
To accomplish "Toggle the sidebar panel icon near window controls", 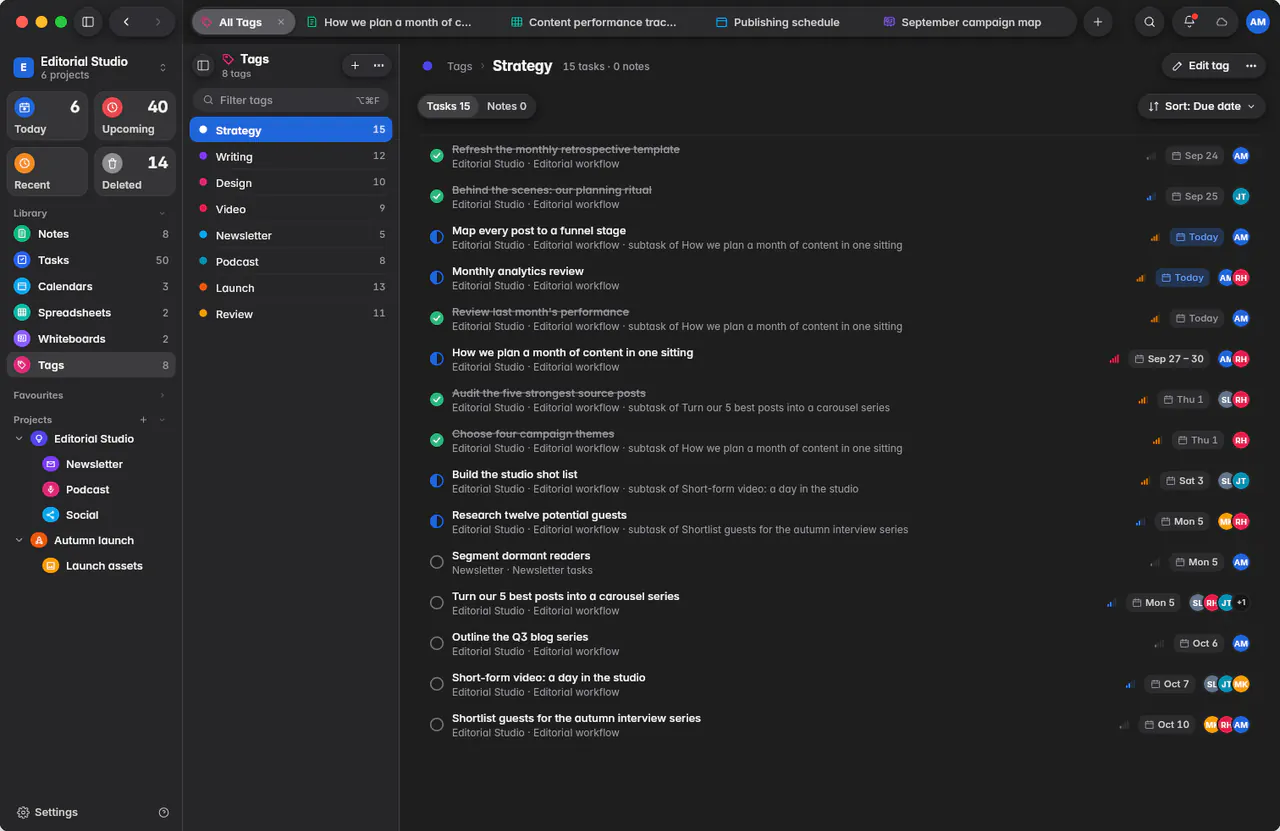I will 88,22.
